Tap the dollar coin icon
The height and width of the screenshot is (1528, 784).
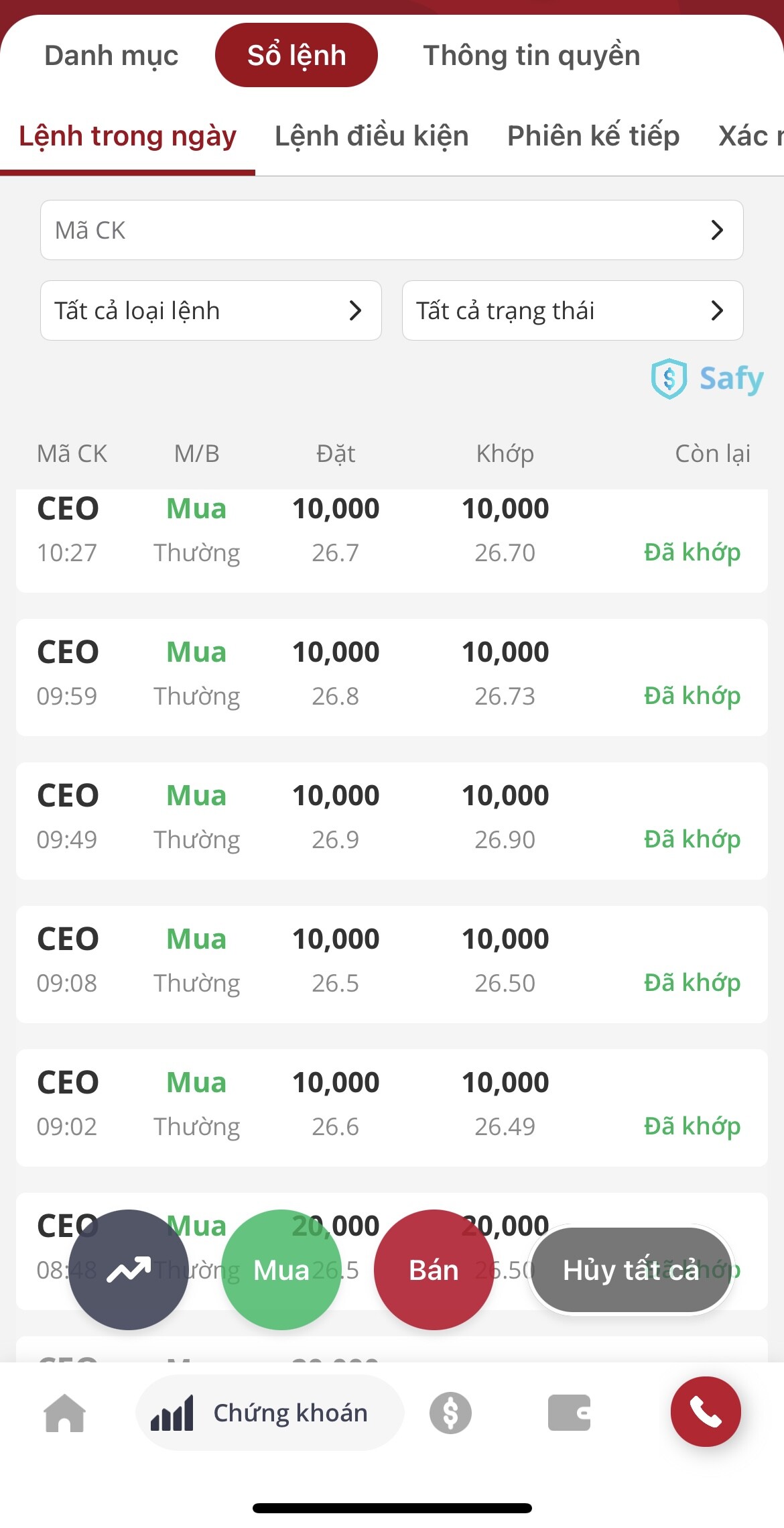click(x=450, y=1413)
